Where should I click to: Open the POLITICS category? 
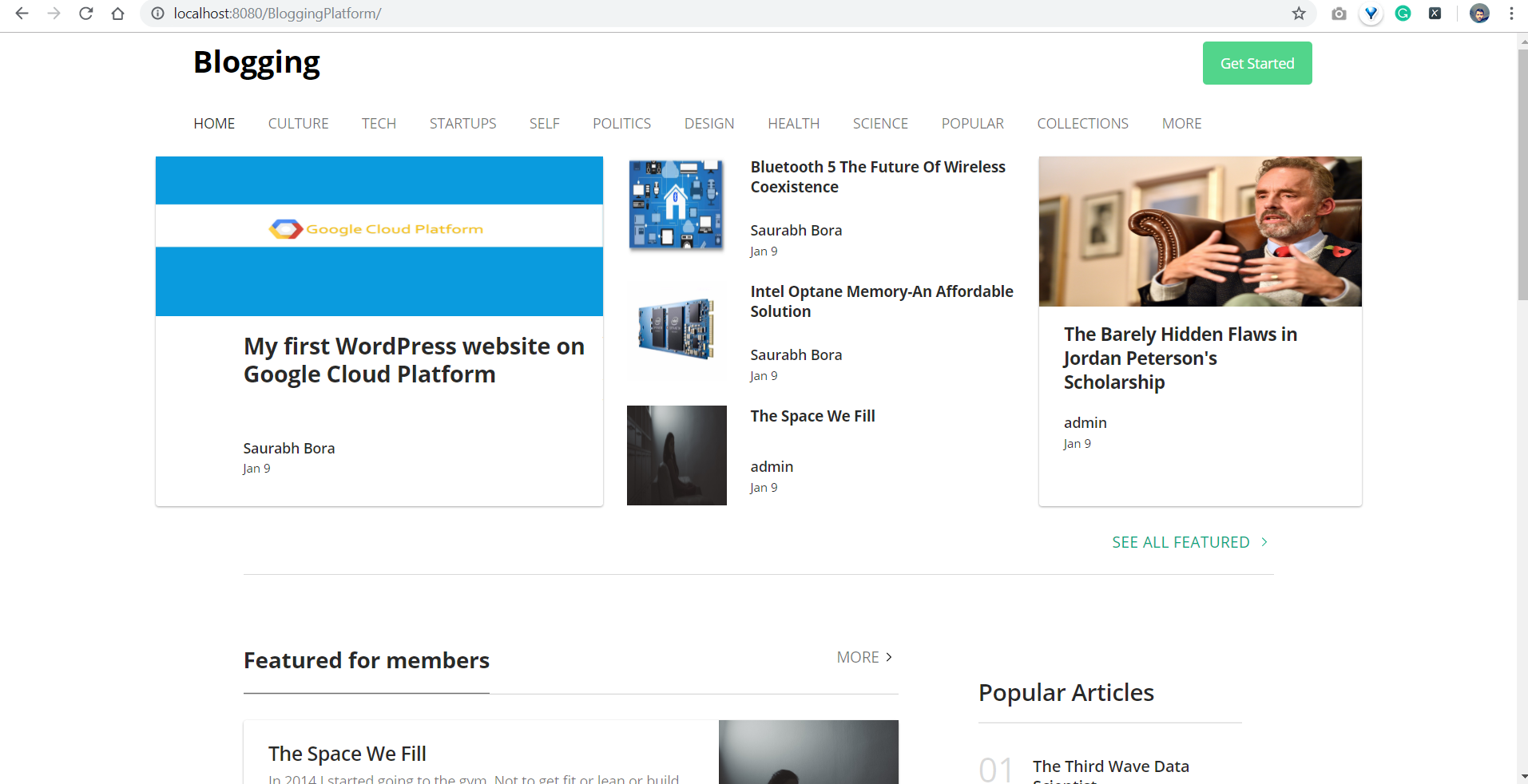(x=621, y=124)
